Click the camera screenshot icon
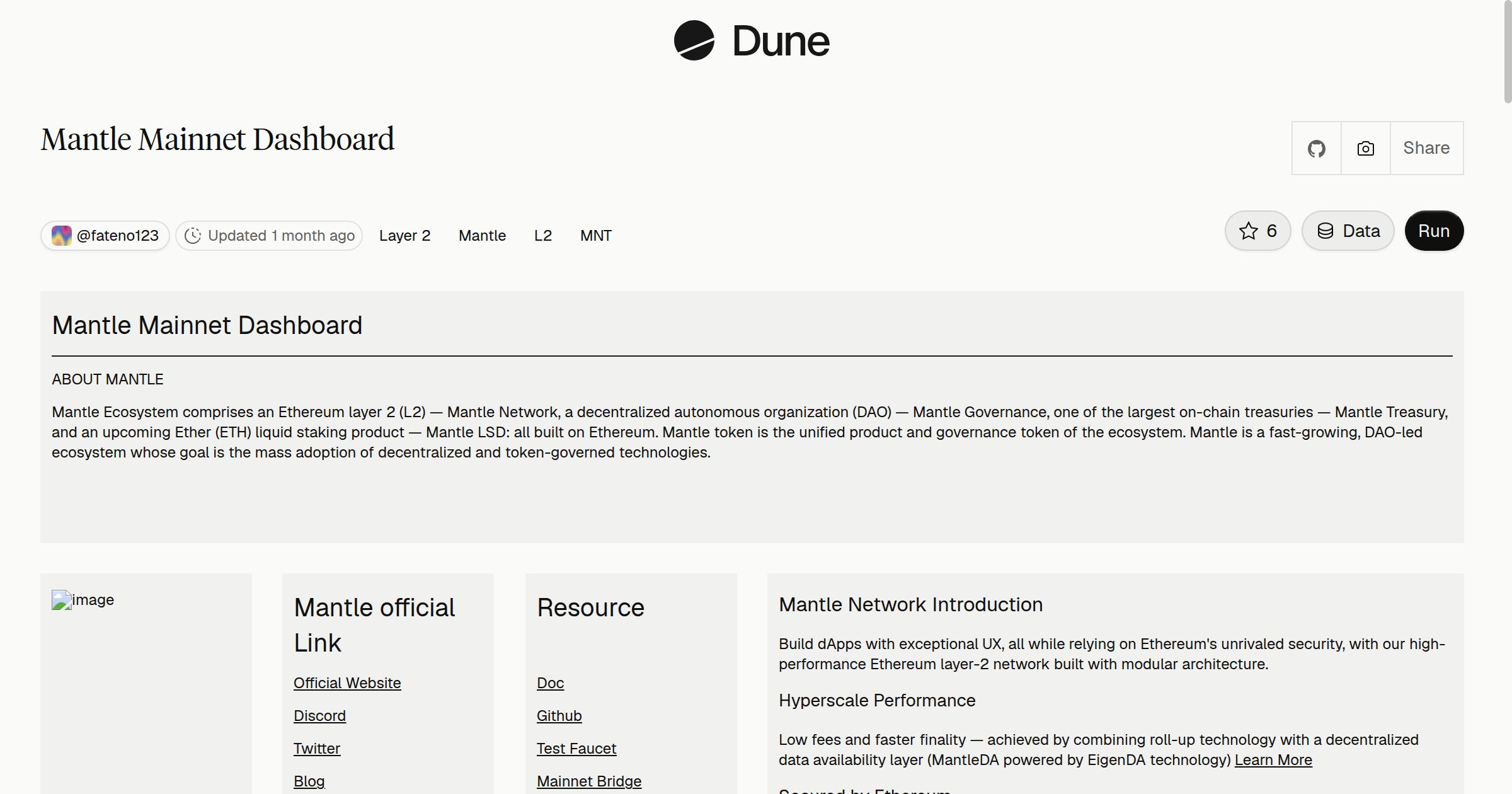 [x=1365, y=148]
